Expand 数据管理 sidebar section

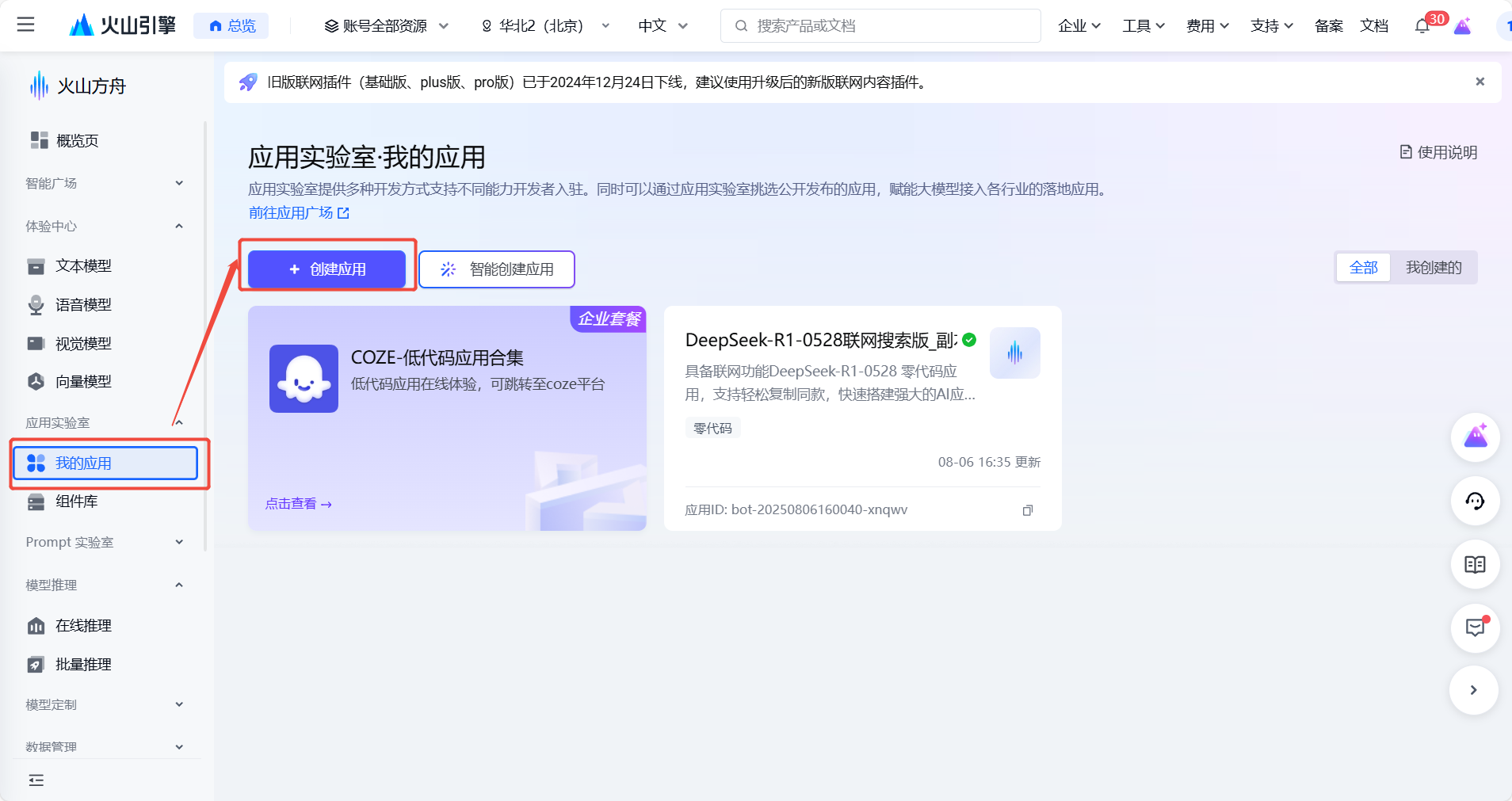[103, 746]
